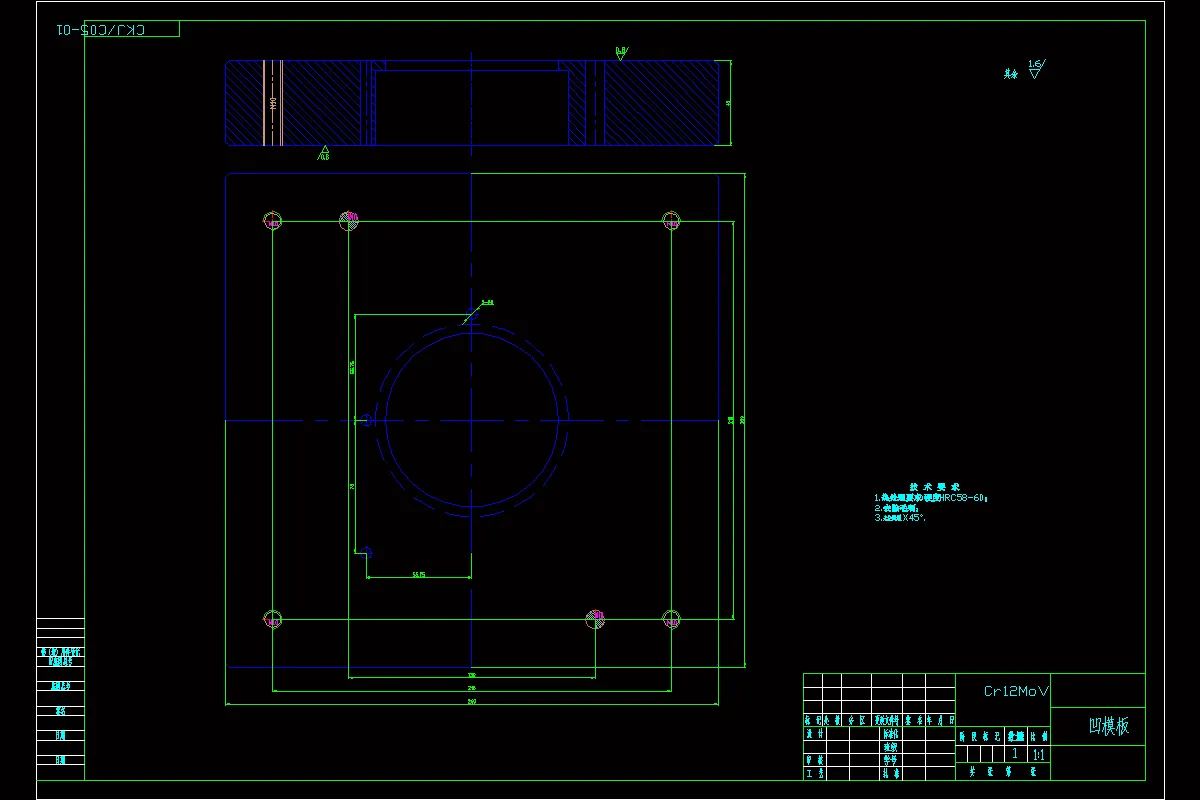This screenshot has width=1200, height=800.
Task: Click the hatched pin hole in upper row
Action: [349, 221]
